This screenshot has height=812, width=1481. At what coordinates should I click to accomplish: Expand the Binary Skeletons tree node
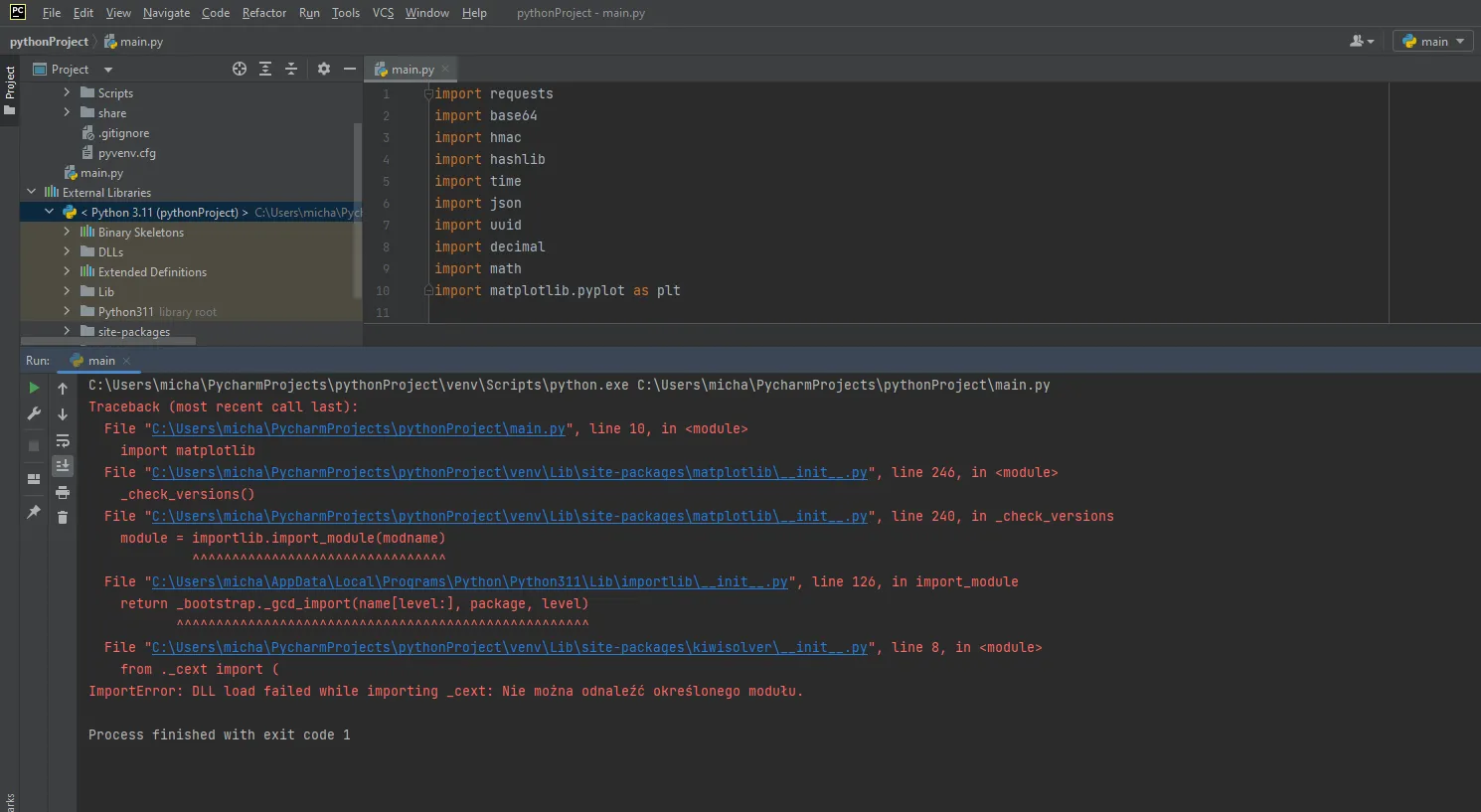[x=67, y=232]
